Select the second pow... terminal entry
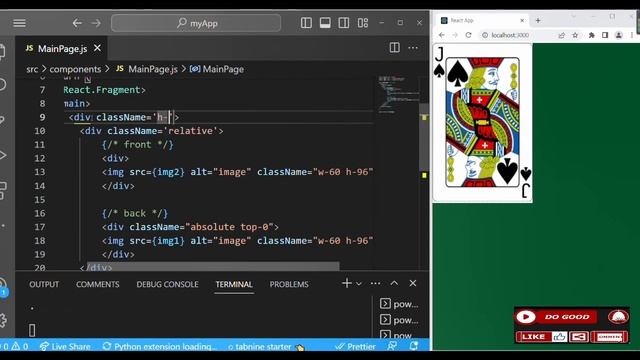 point(399,320)
